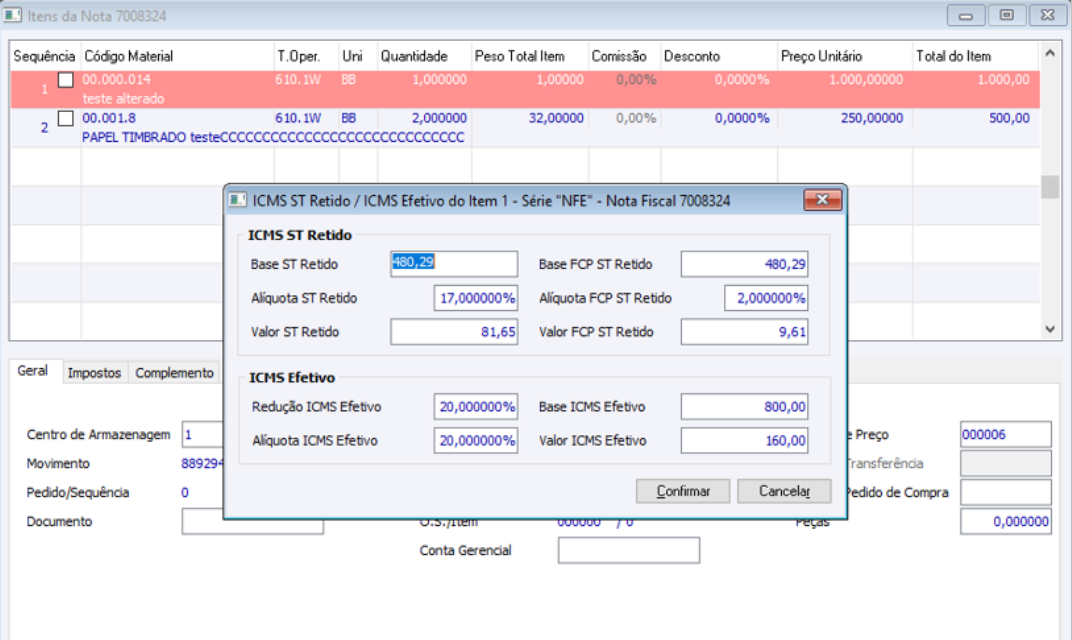This screenshot has height=640, width=1072.
Task: Click the Cancelar button
Action: point(784,491)
